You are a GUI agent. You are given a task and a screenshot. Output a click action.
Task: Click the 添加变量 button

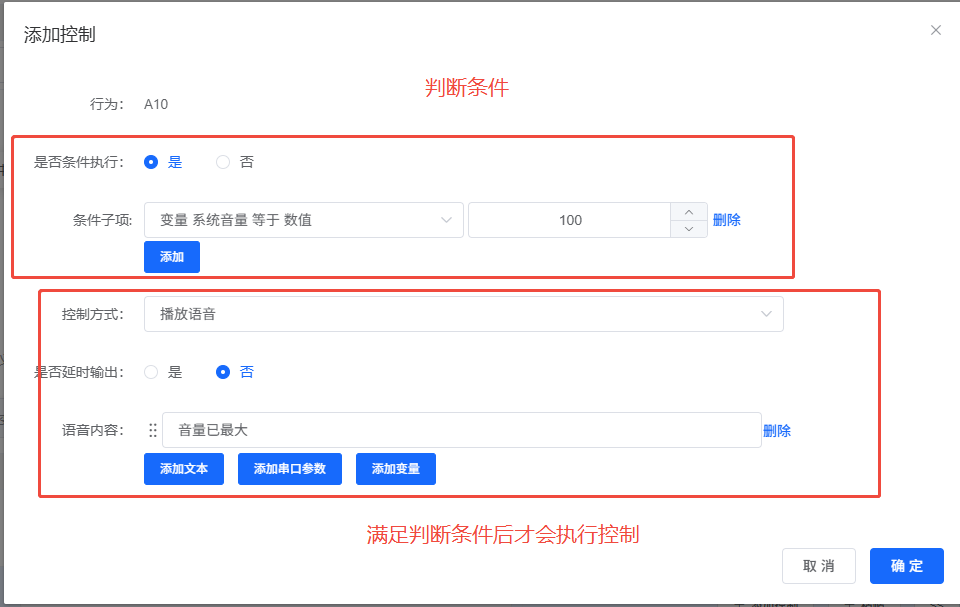point(395,468)
